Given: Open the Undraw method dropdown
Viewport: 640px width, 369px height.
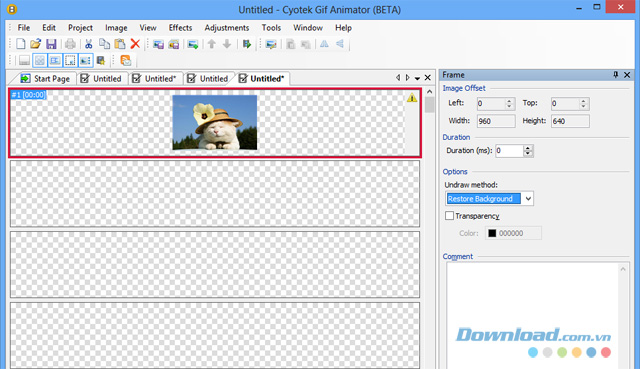Looking at the screenshot, I should [489, 199].
